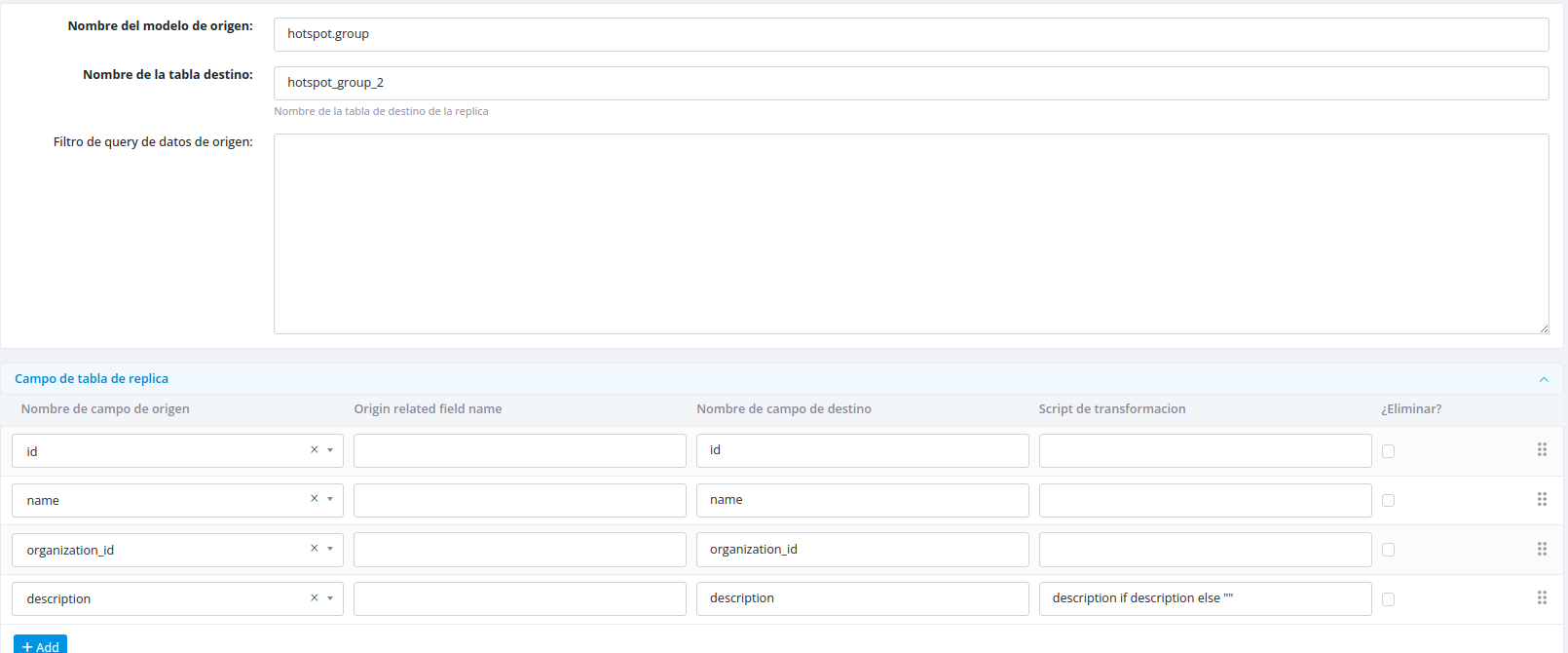
Task: Open the 'id' origin field dropdown arrow
Action: click(x=330, y=450)
